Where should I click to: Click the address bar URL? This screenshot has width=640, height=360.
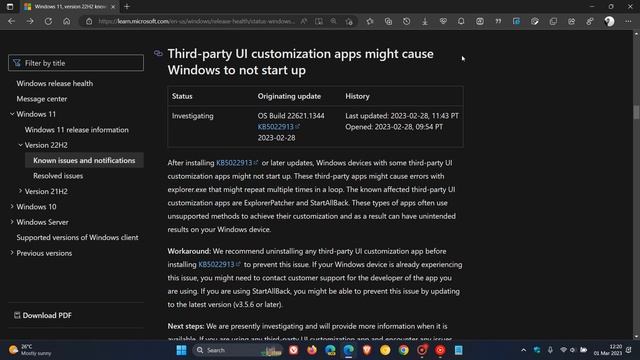click(x=196, y=21)
